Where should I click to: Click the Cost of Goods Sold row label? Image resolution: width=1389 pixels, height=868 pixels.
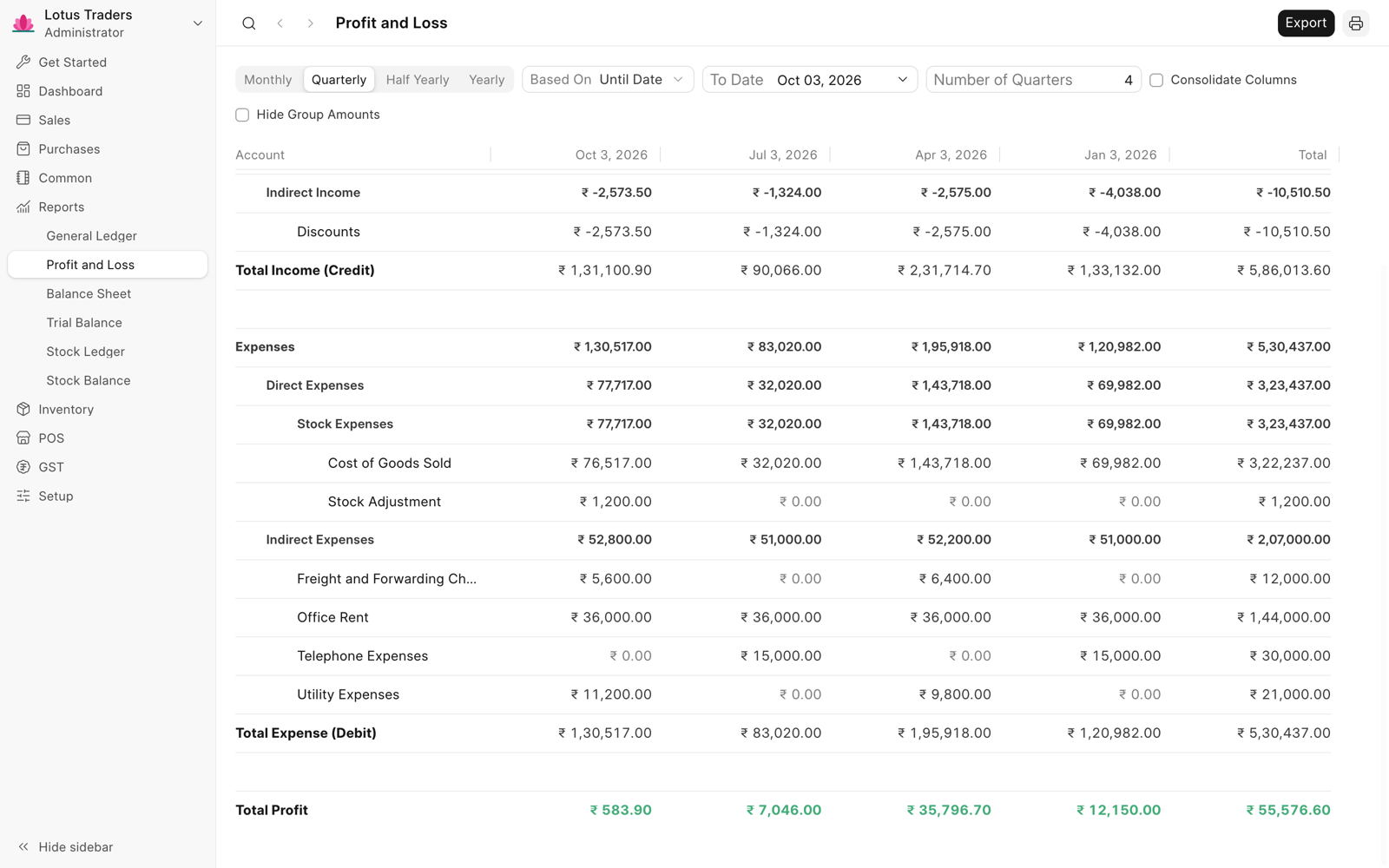(390, 464)
